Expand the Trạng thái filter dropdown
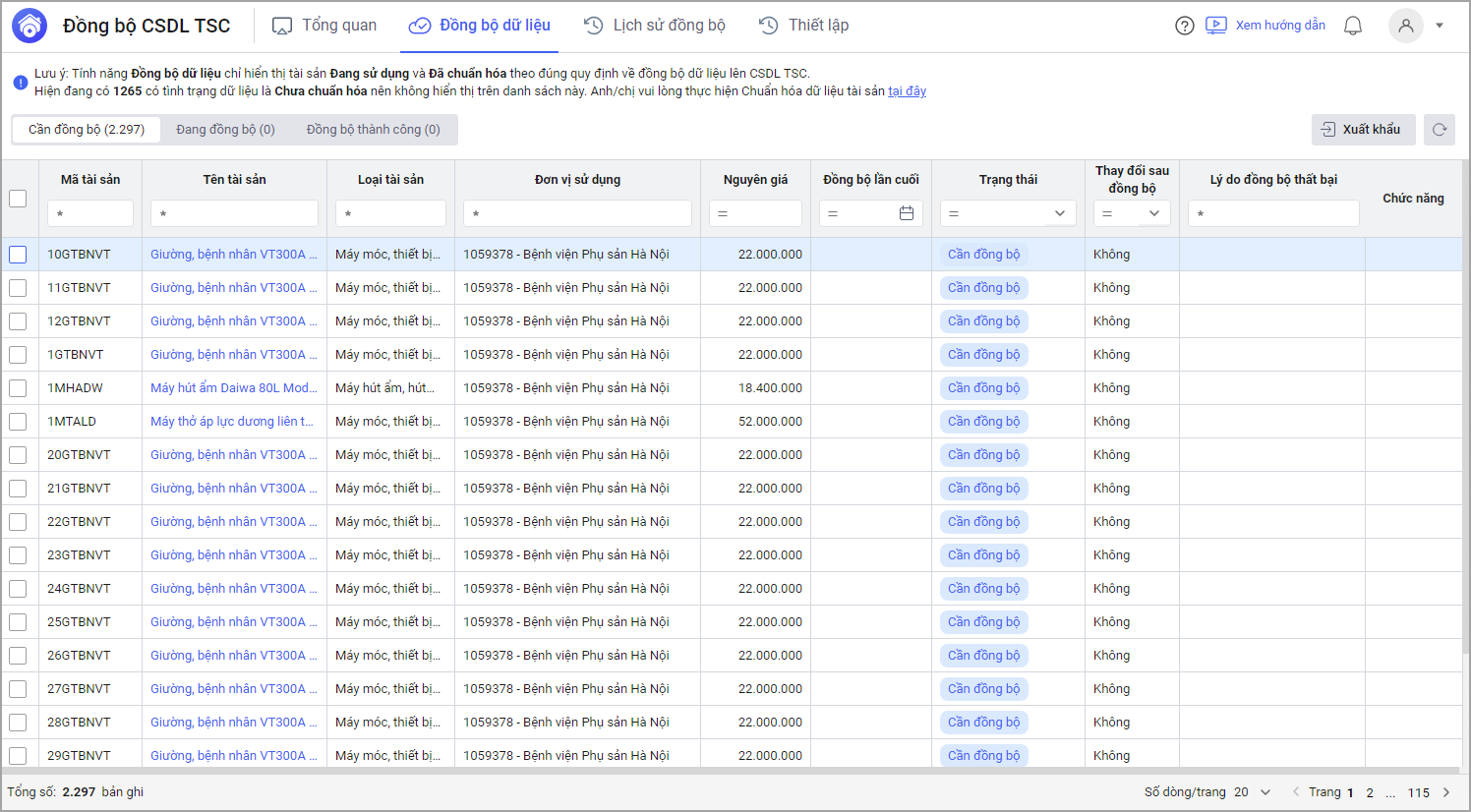The width and height of the screenshot is (1471, 812). (1059, 213)
